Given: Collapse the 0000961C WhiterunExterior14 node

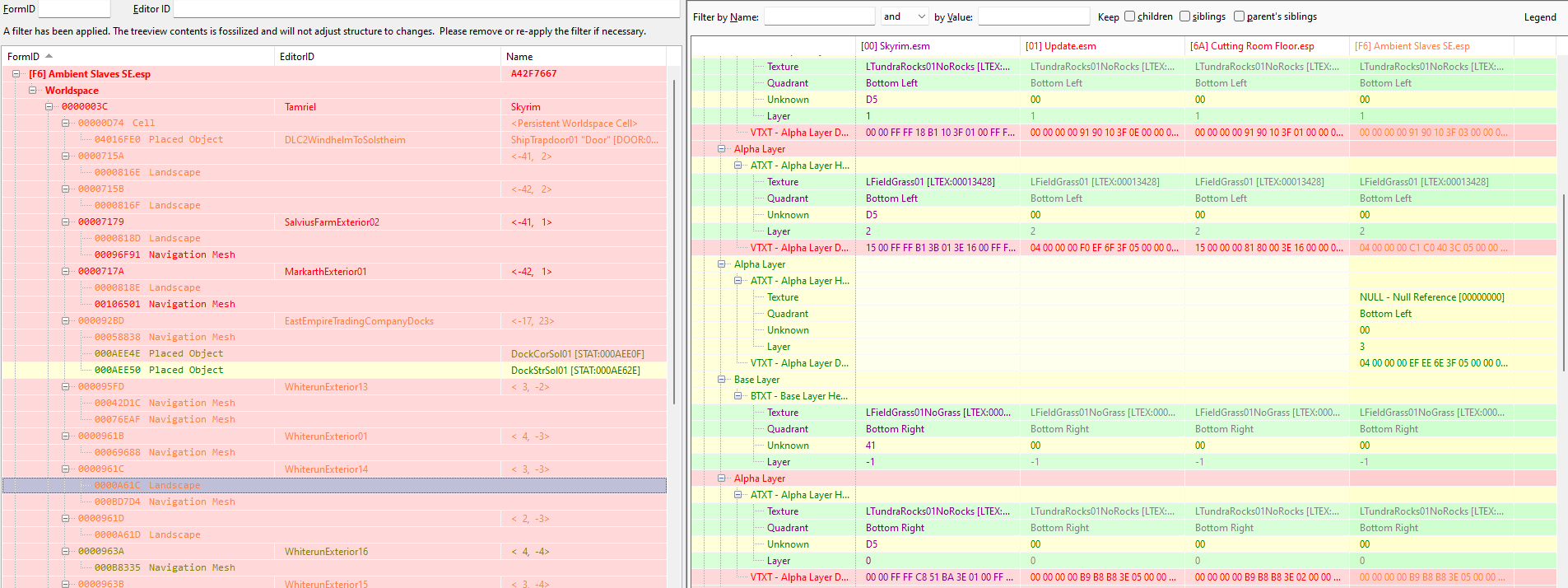Looking at the screenshot, I should pyautogui.click(x=65, y=469).
